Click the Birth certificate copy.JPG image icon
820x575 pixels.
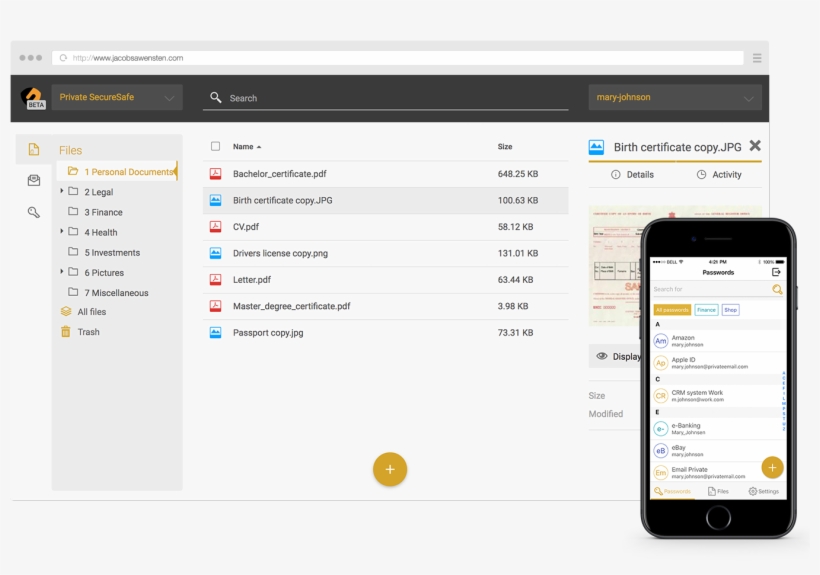tap(215, 200)
